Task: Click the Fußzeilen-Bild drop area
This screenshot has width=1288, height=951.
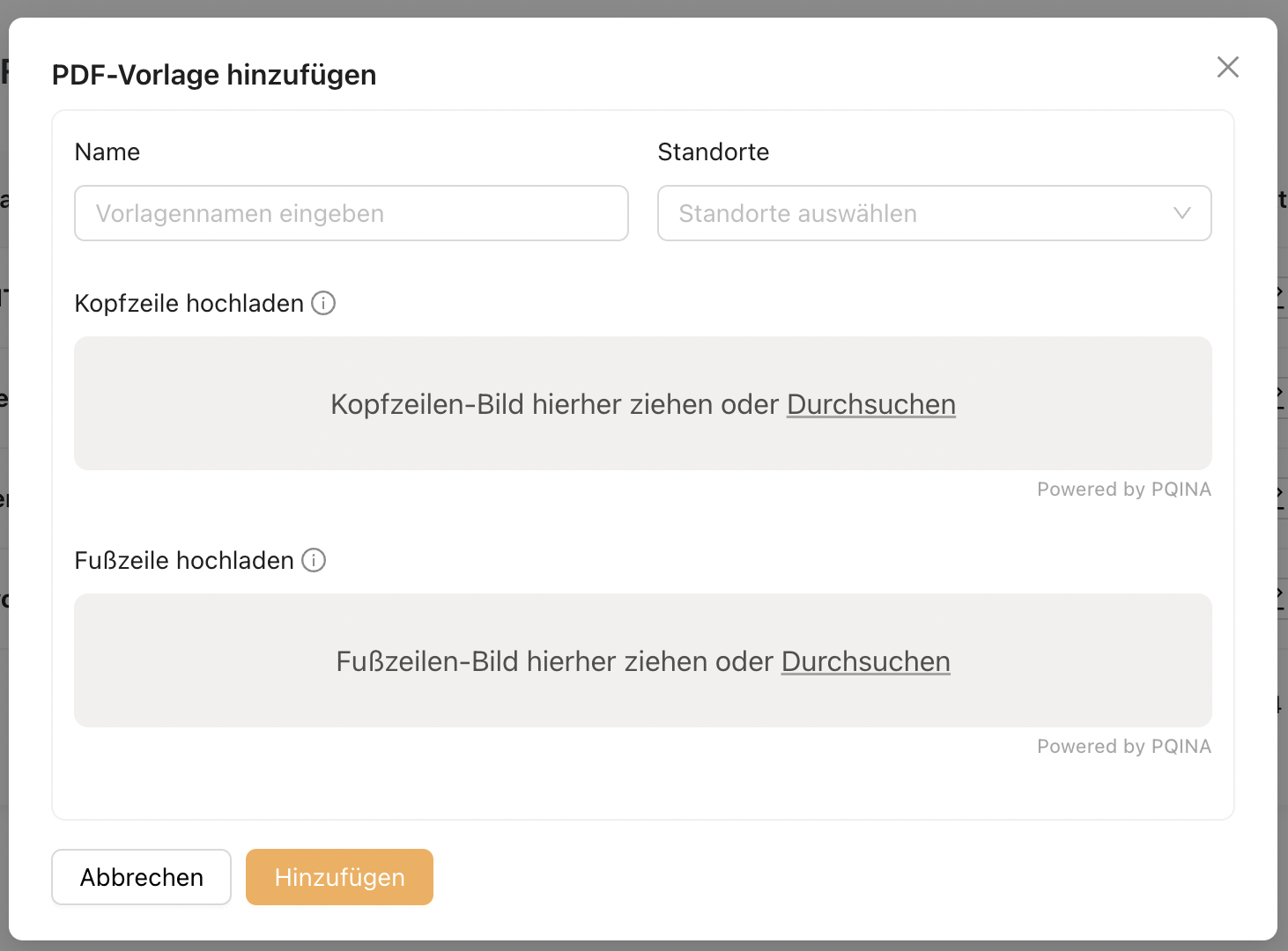Action: [x=643, y=660]
